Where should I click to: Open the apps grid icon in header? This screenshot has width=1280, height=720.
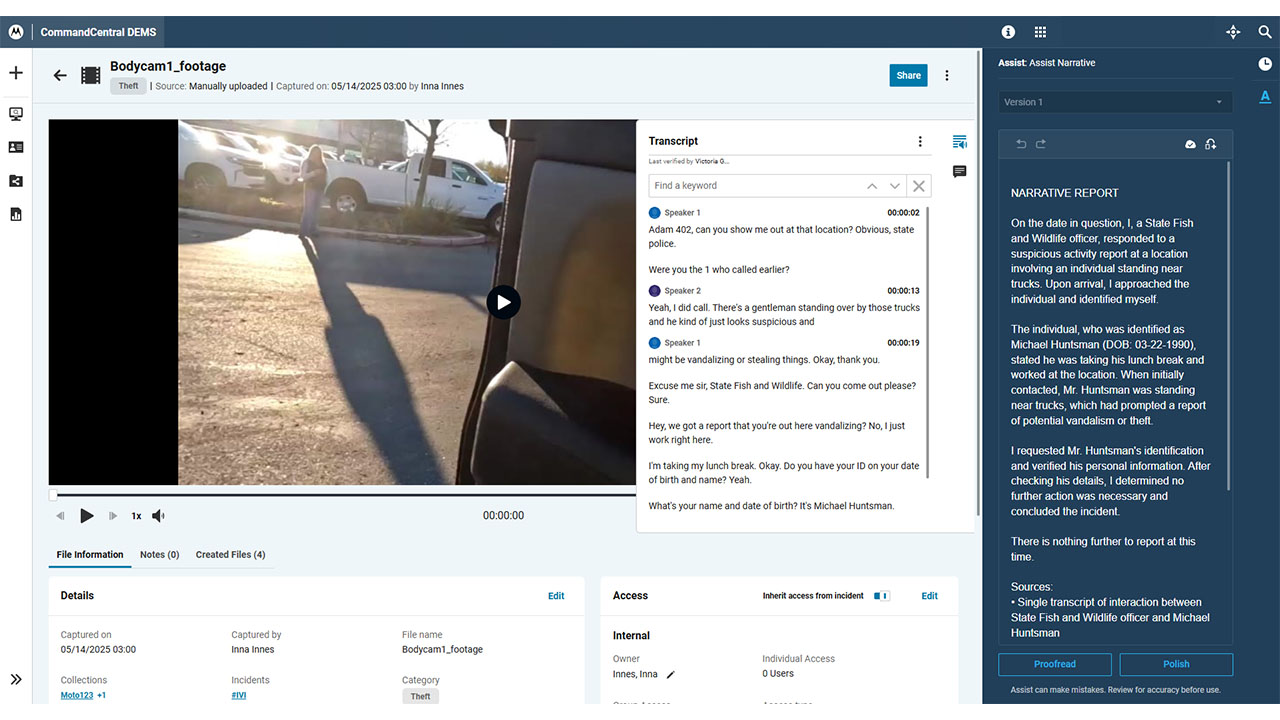(1040, 32)
